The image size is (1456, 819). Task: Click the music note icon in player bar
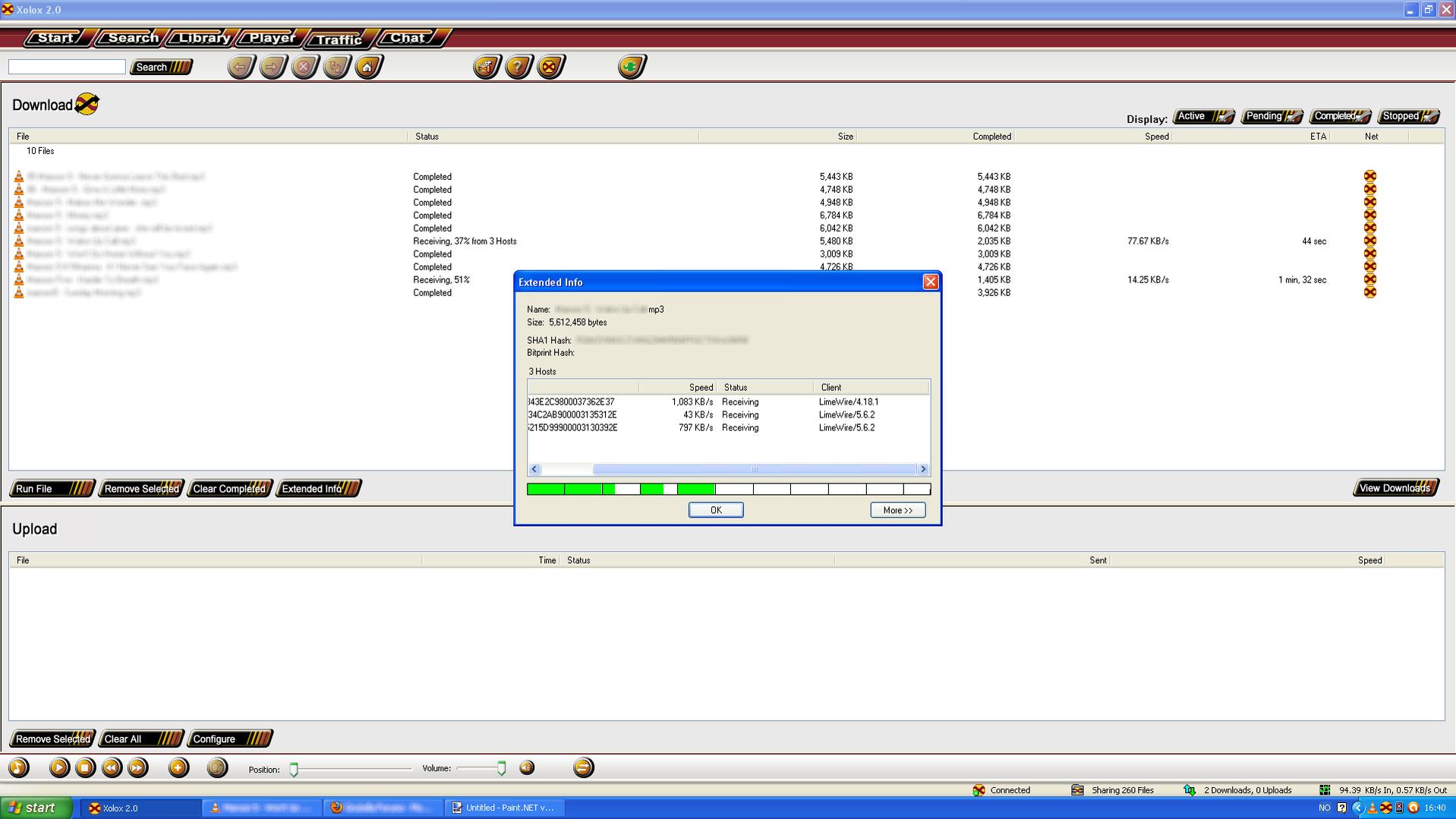(x=19, y=768)
